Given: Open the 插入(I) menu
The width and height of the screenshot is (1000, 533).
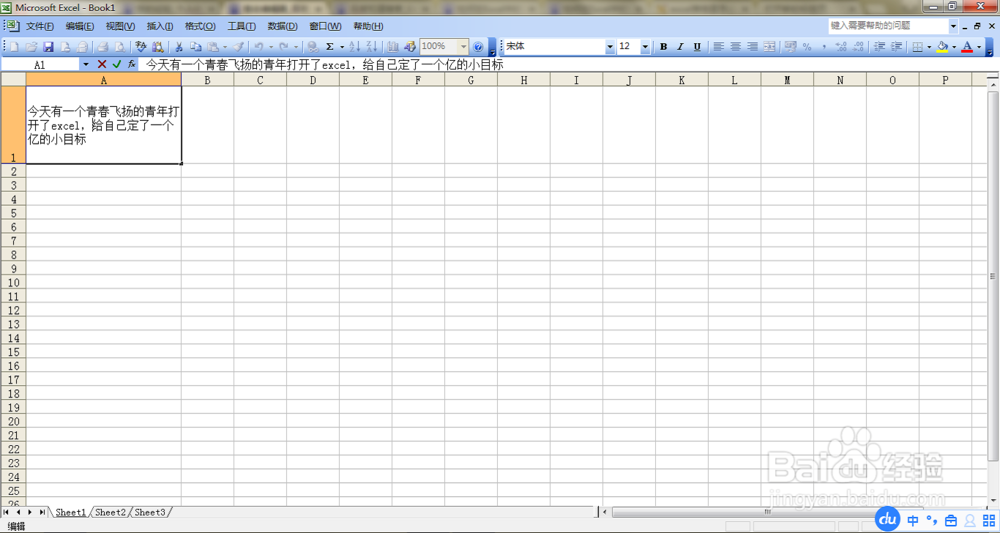Looking at the screenshot, I should 159,26.
